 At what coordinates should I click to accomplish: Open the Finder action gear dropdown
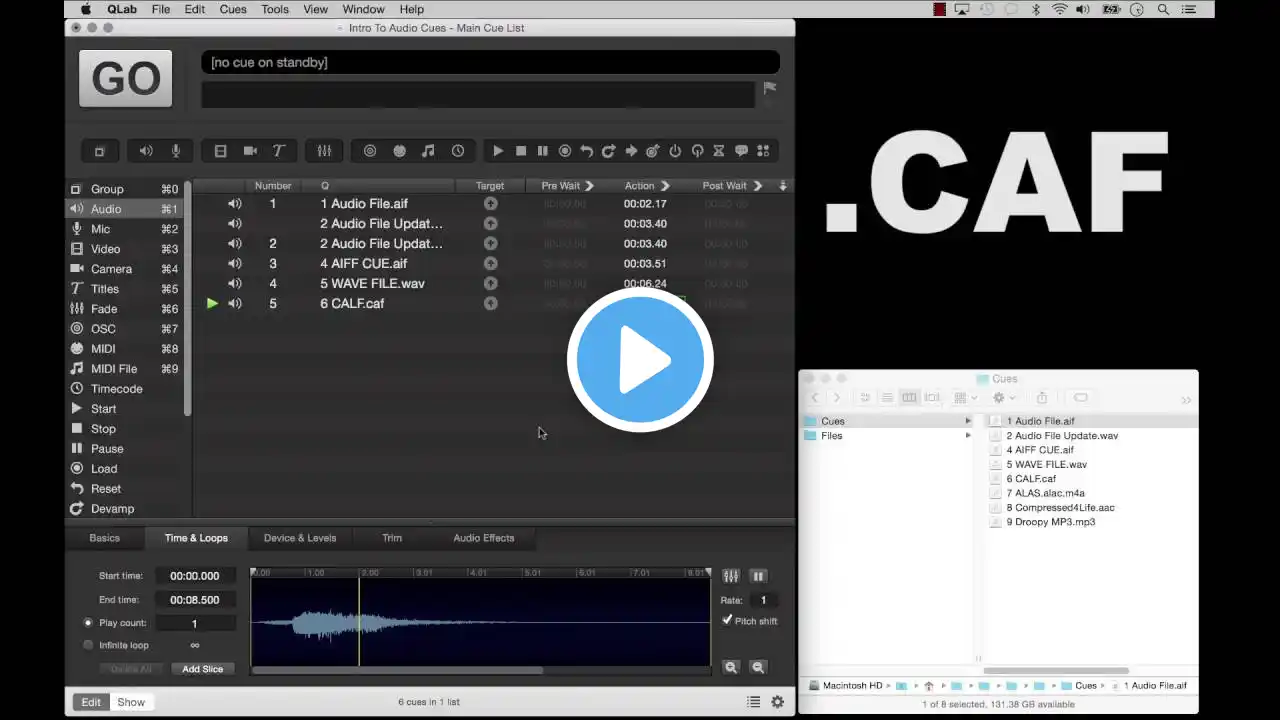(1002, 398)
